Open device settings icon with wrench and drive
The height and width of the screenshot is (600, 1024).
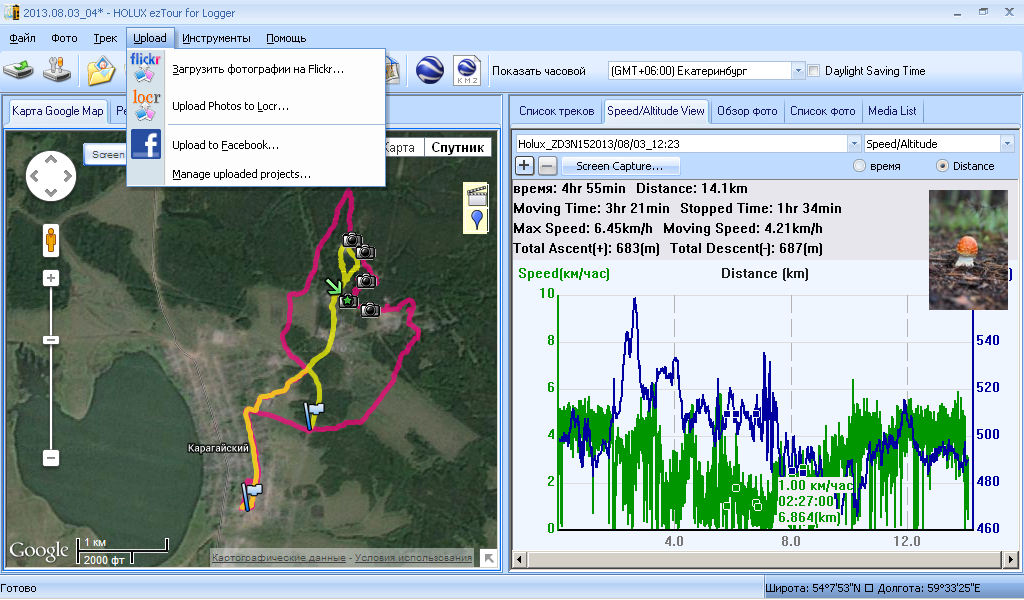(57, 70)
